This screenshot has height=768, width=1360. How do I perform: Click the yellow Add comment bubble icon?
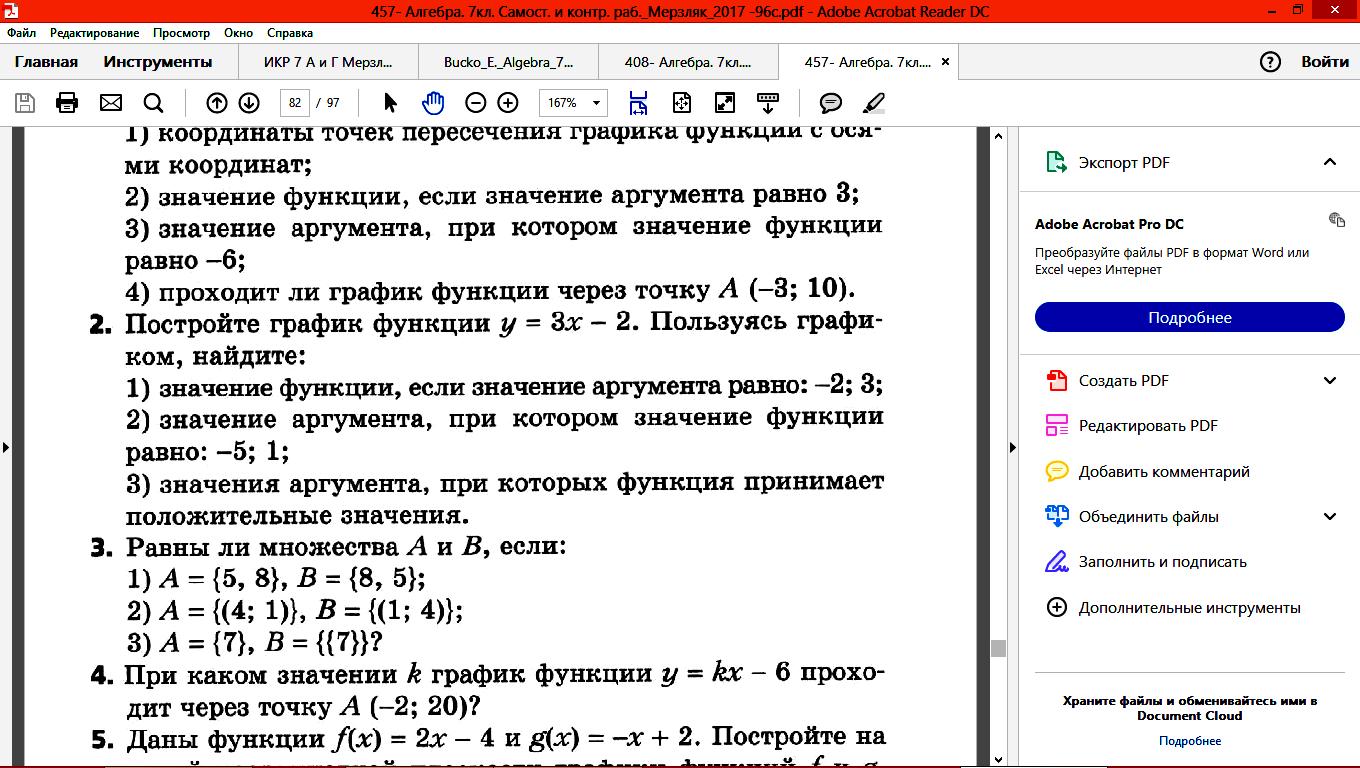1056,471
